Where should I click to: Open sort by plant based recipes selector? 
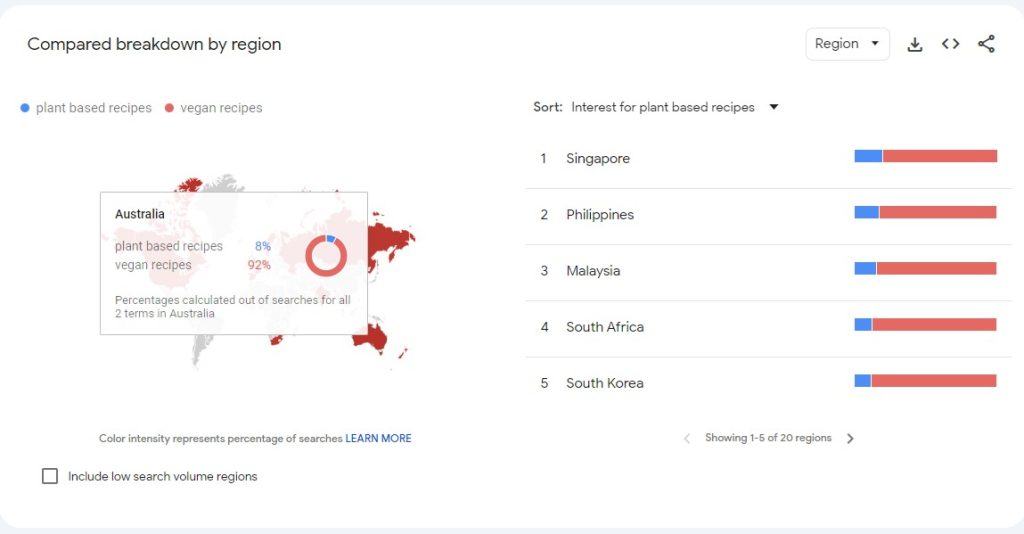pyautogui.click(x=662, y=107)
